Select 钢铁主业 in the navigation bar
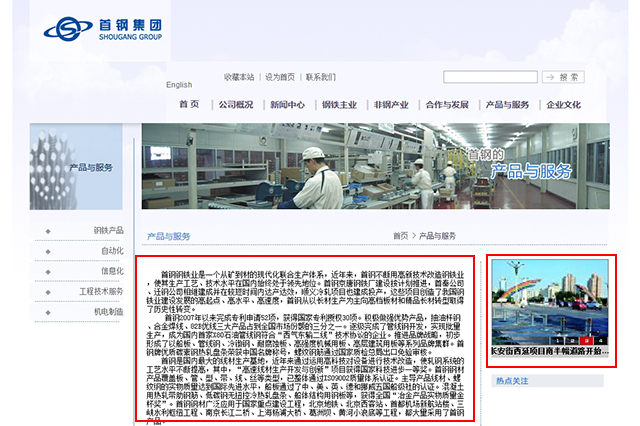Screen dimensions: 640x426 click(x=339, y=104)
